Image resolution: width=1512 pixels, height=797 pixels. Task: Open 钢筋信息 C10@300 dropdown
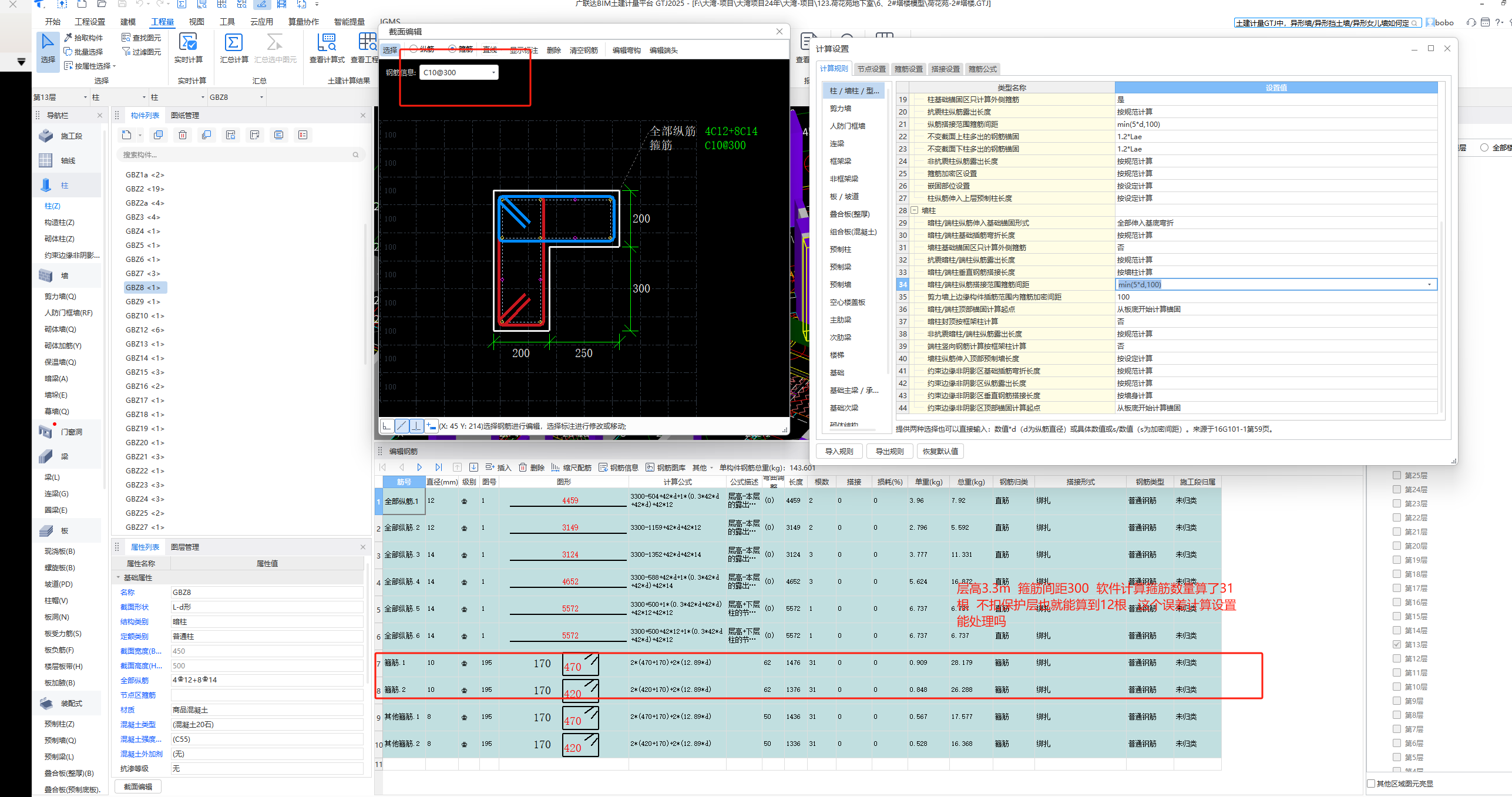493,72
